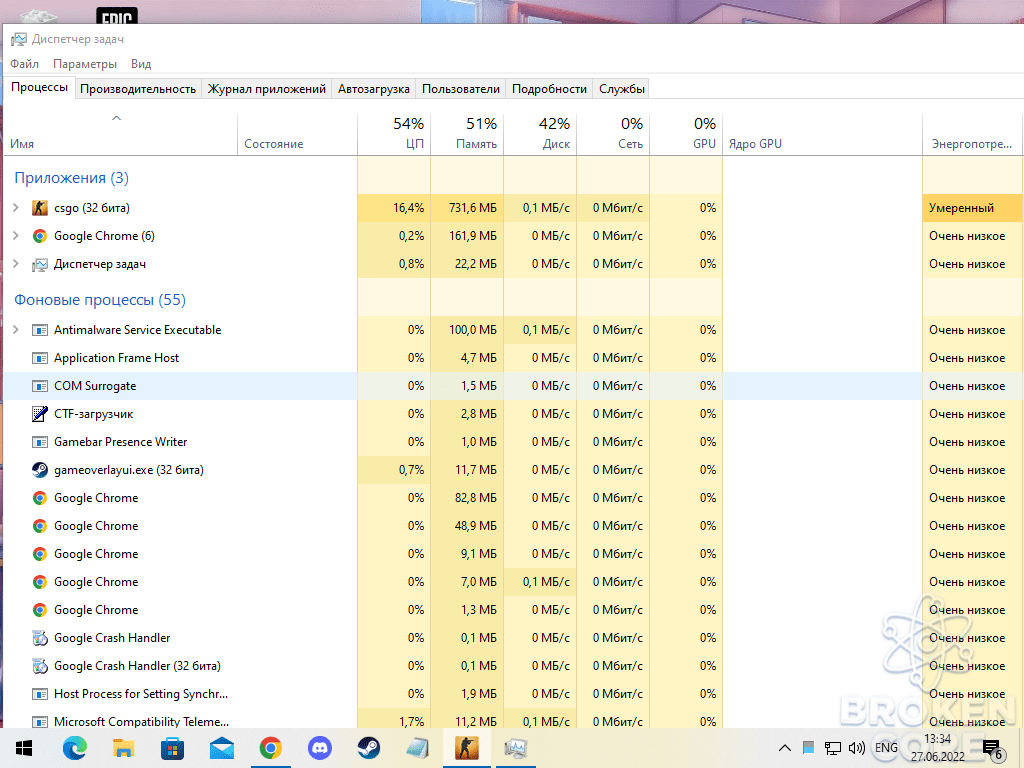Show hidden system tray icons
This screenshot has height=768, width=1024.
pos(785,748)
